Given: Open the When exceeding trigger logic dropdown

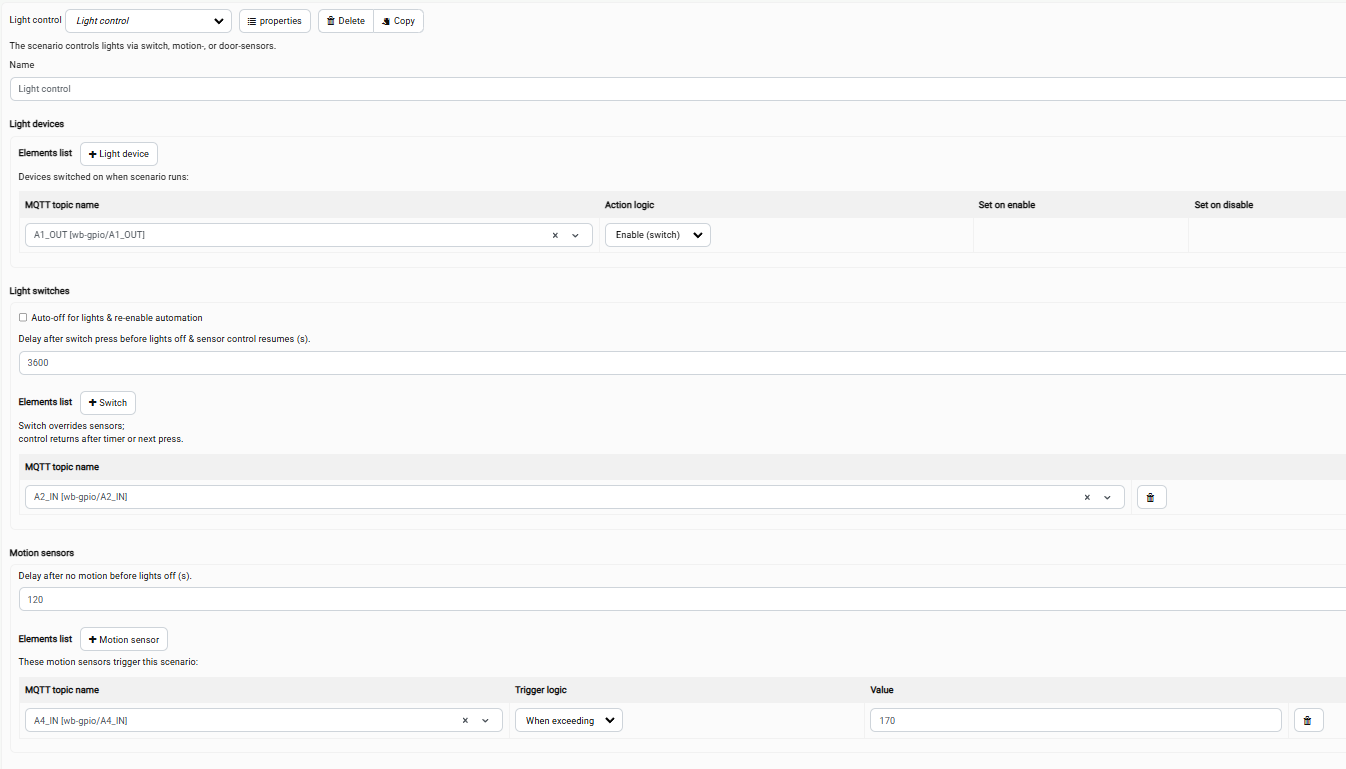Looking at the screenshot, I should (569, 720).
